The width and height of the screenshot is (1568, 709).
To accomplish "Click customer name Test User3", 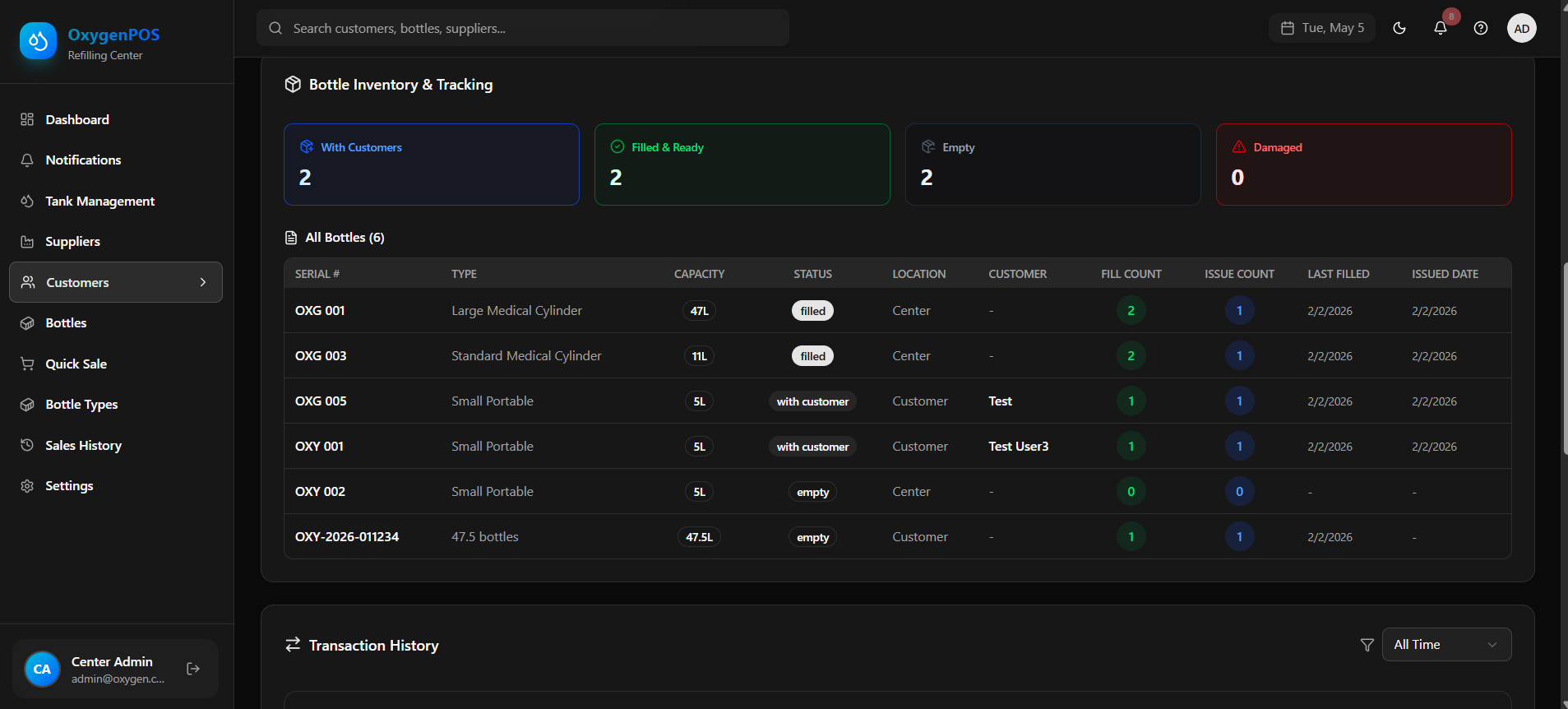I will click(1018, 446).
